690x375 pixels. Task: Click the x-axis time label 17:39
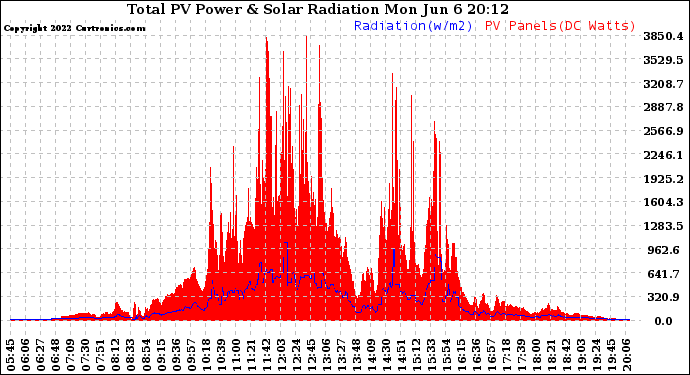pos(521,355)
